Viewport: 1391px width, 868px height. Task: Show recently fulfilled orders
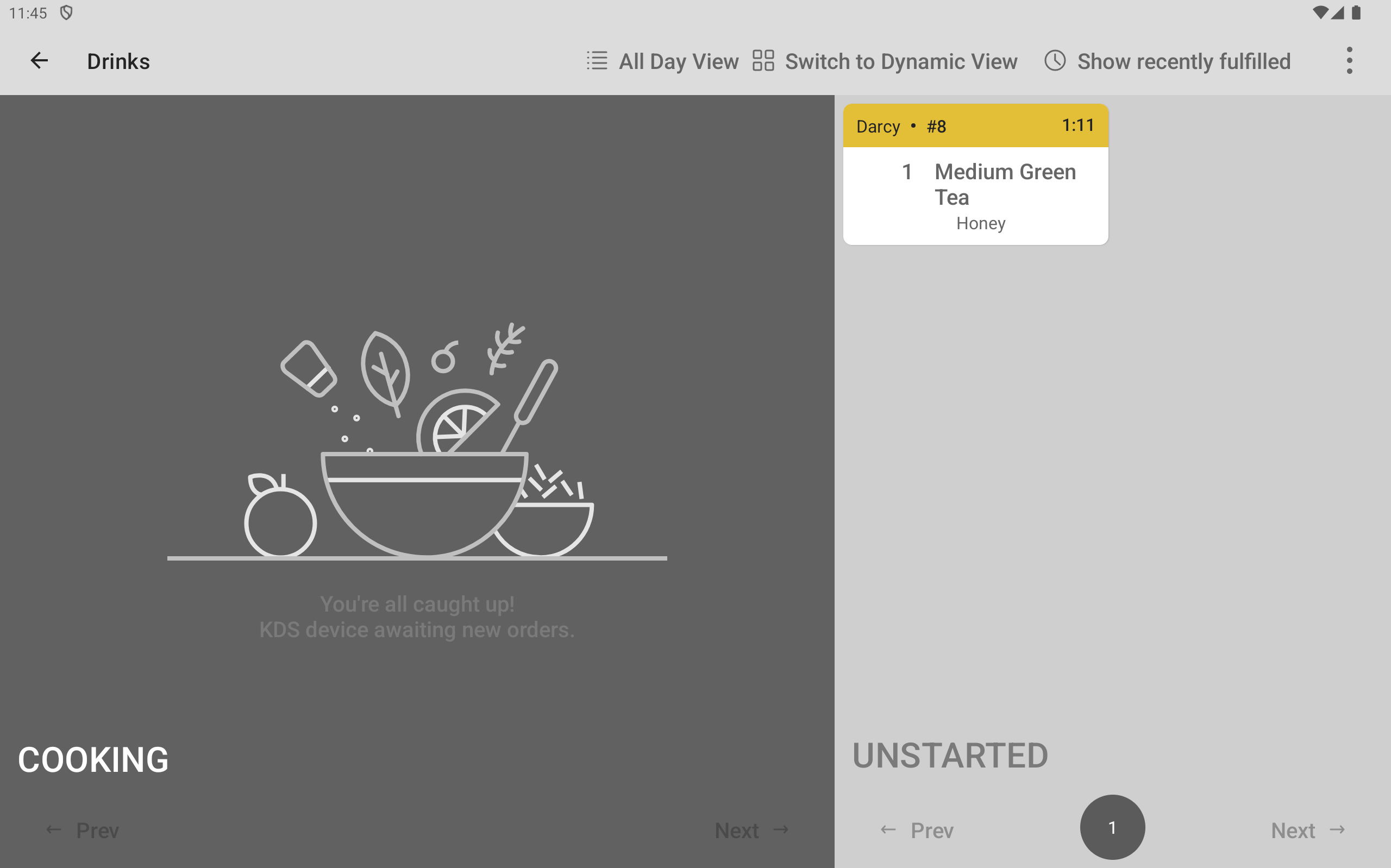coord(1183,61)
